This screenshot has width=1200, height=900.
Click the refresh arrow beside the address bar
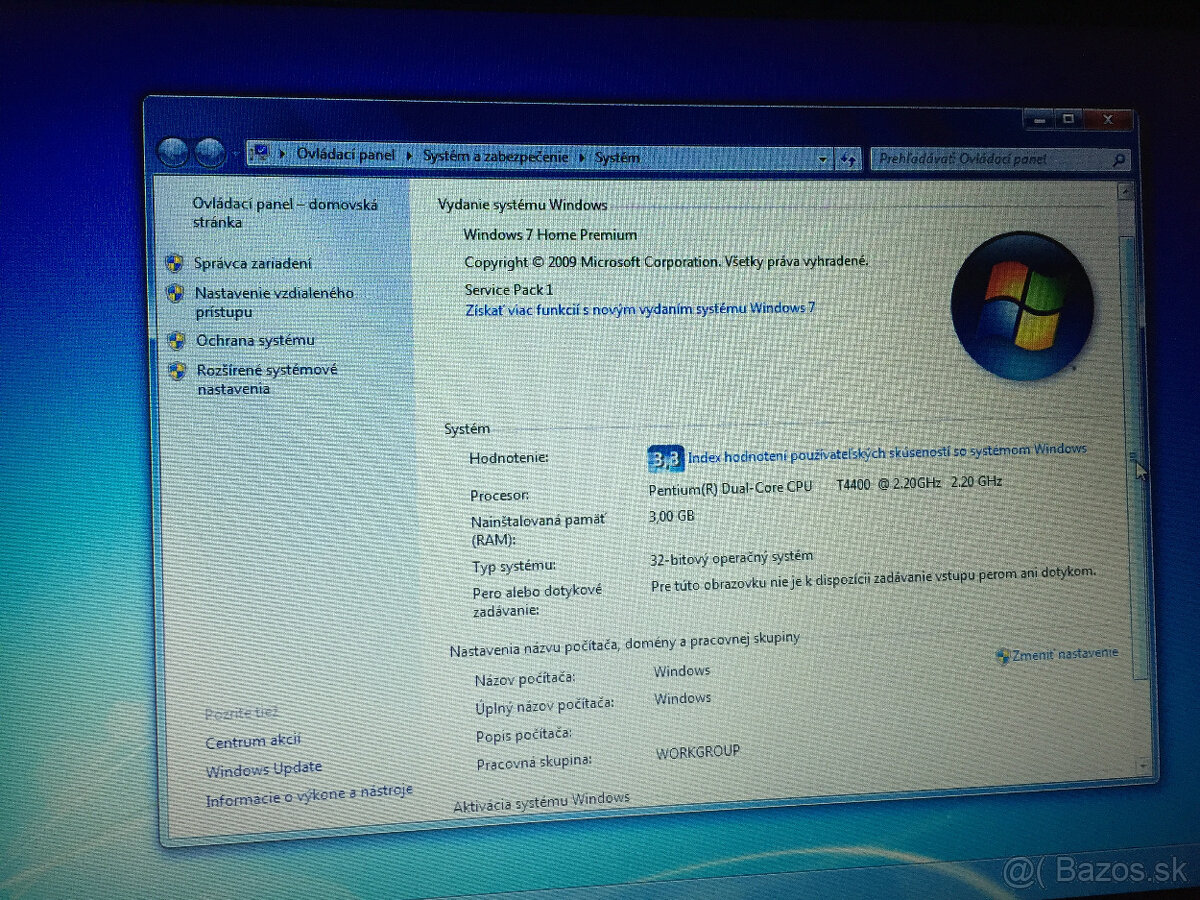[849, 159]
